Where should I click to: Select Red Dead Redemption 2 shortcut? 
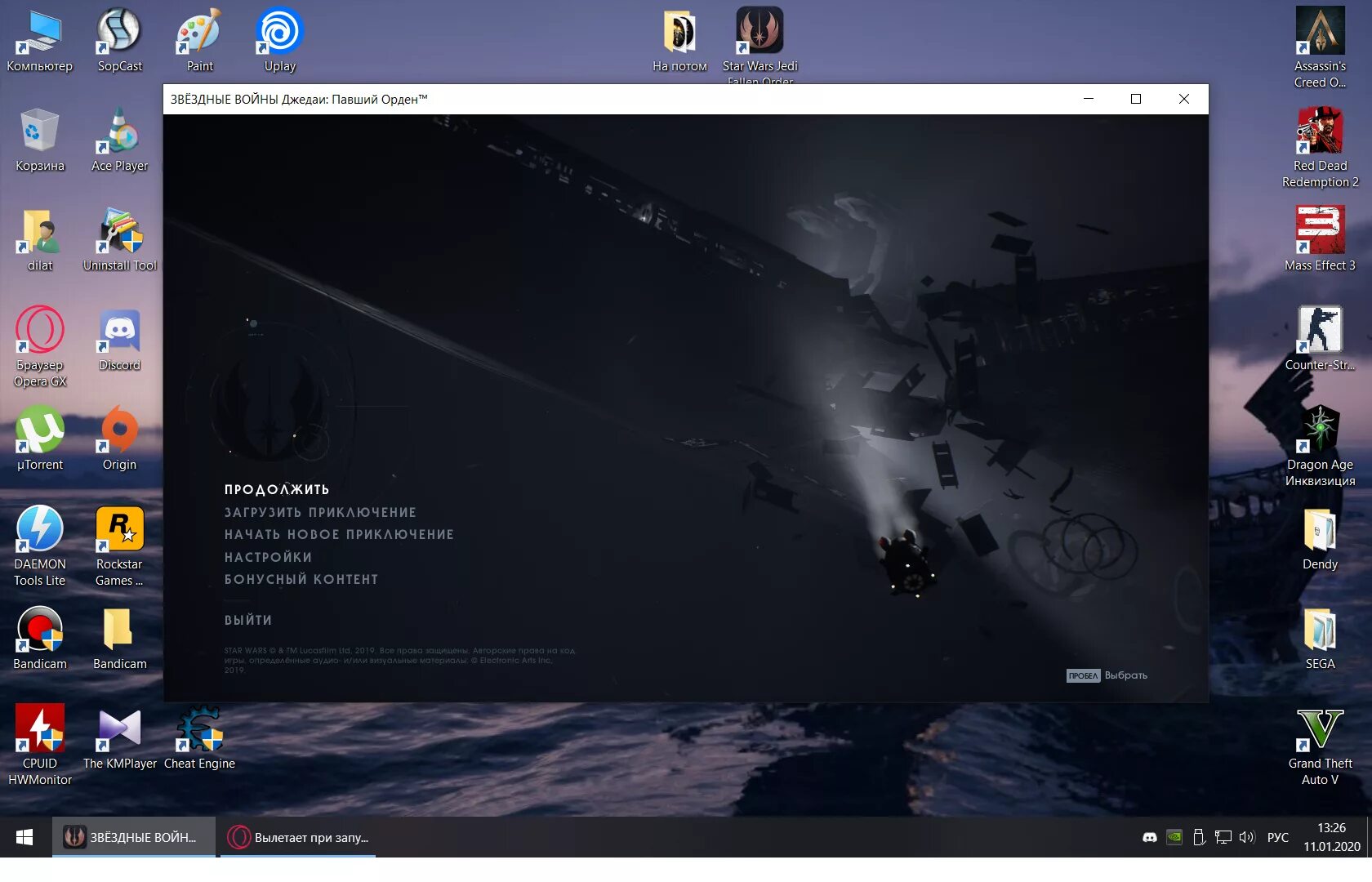pyautogui.click(x=1320, y=147)
